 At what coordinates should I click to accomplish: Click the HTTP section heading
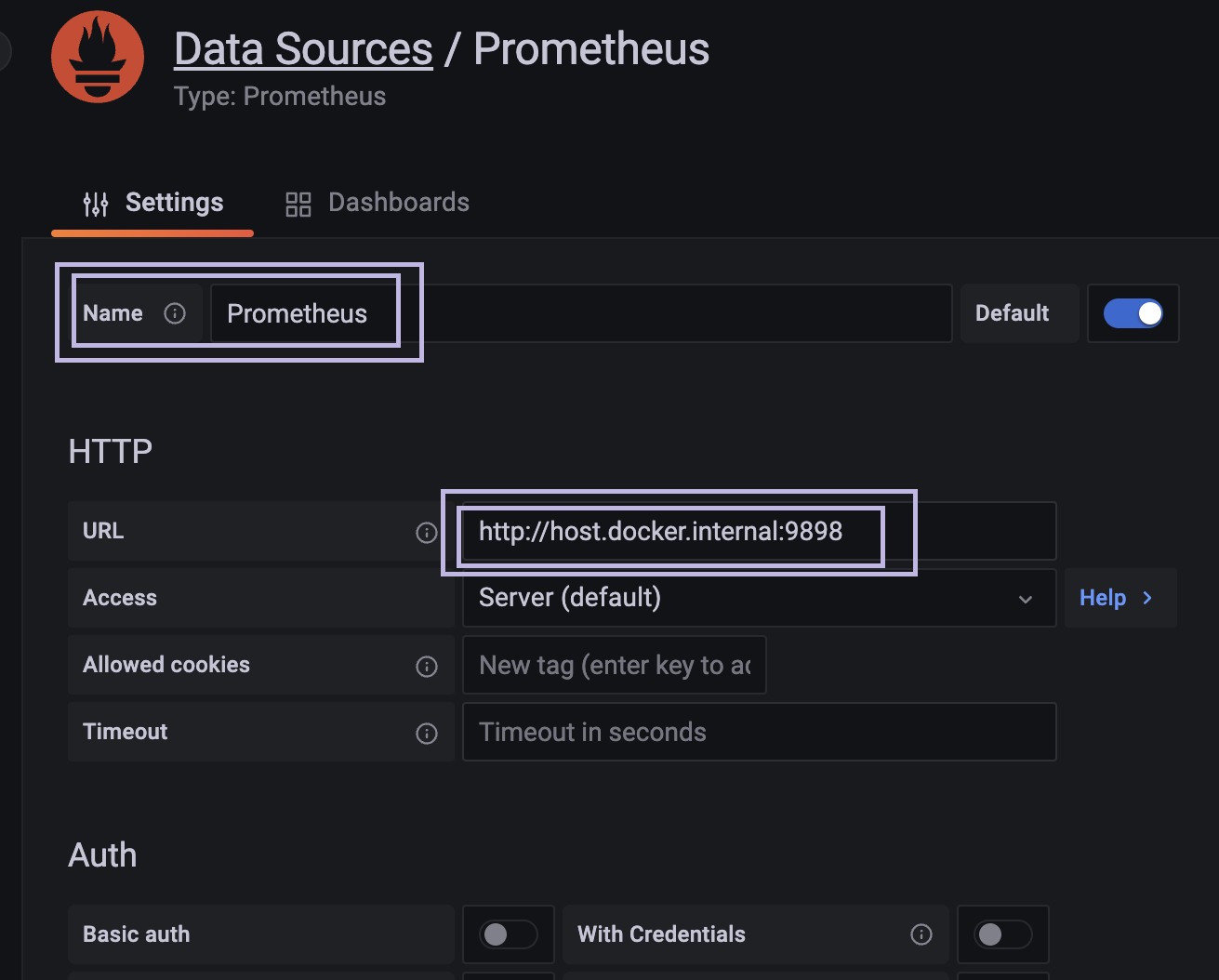point(111,451)
